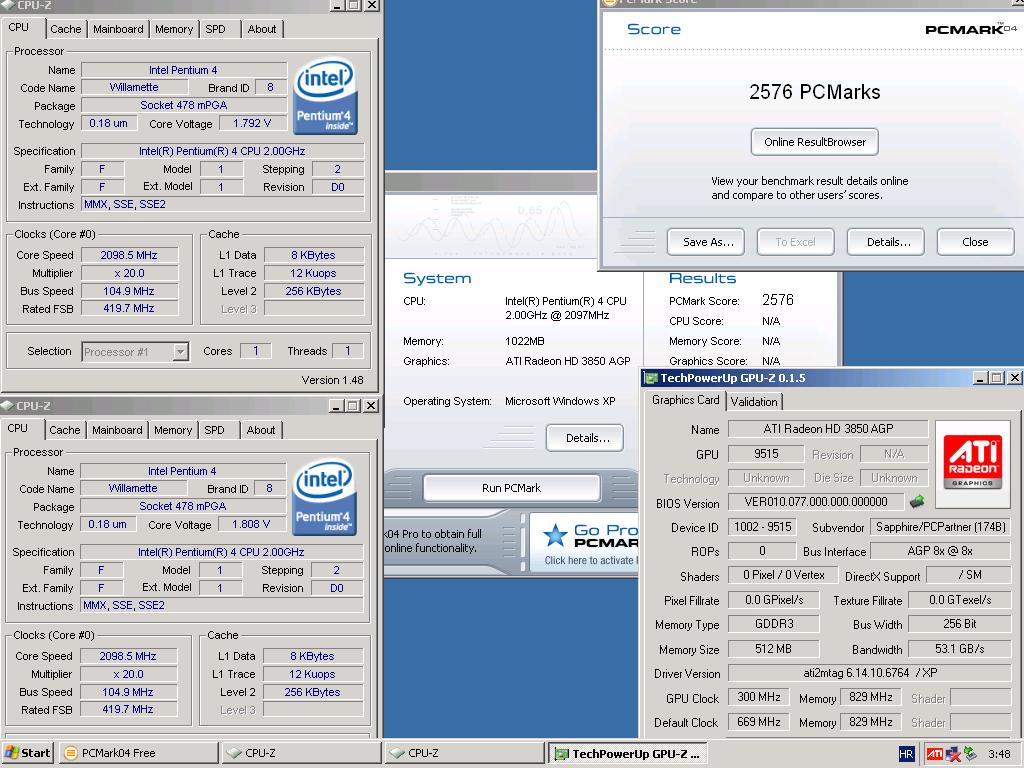Switch to Memory tab in lower CPU-Z window
This screenshot has width=1024, height=768.
click(173, 430)
